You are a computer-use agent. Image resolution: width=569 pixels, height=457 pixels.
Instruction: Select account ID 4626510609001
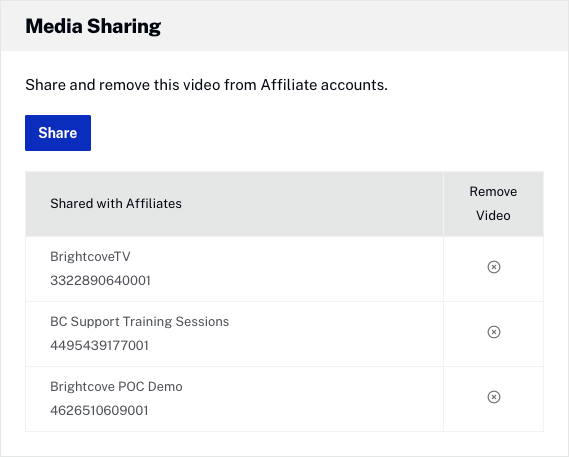[x=99, y=411]
